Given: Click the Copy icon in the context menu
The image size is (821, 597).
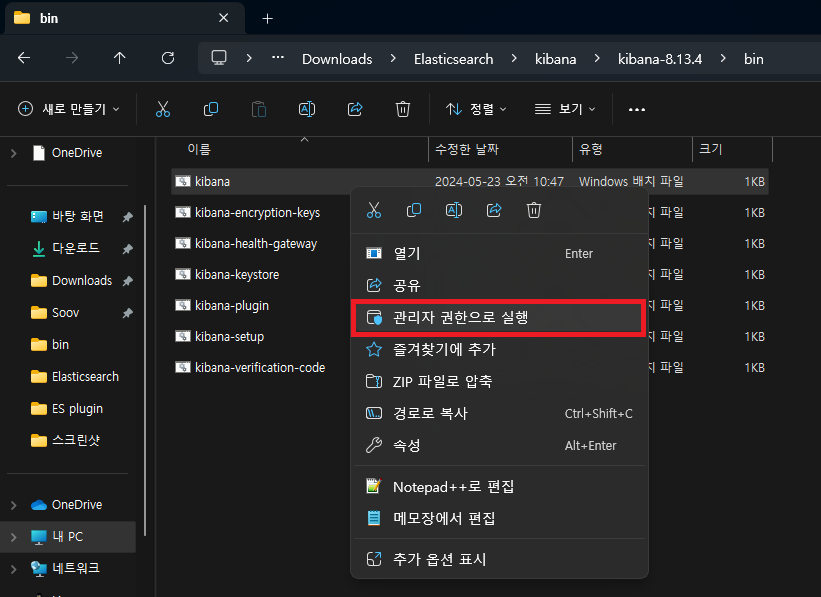Looking at the screenshot, I should pos(414,210).
